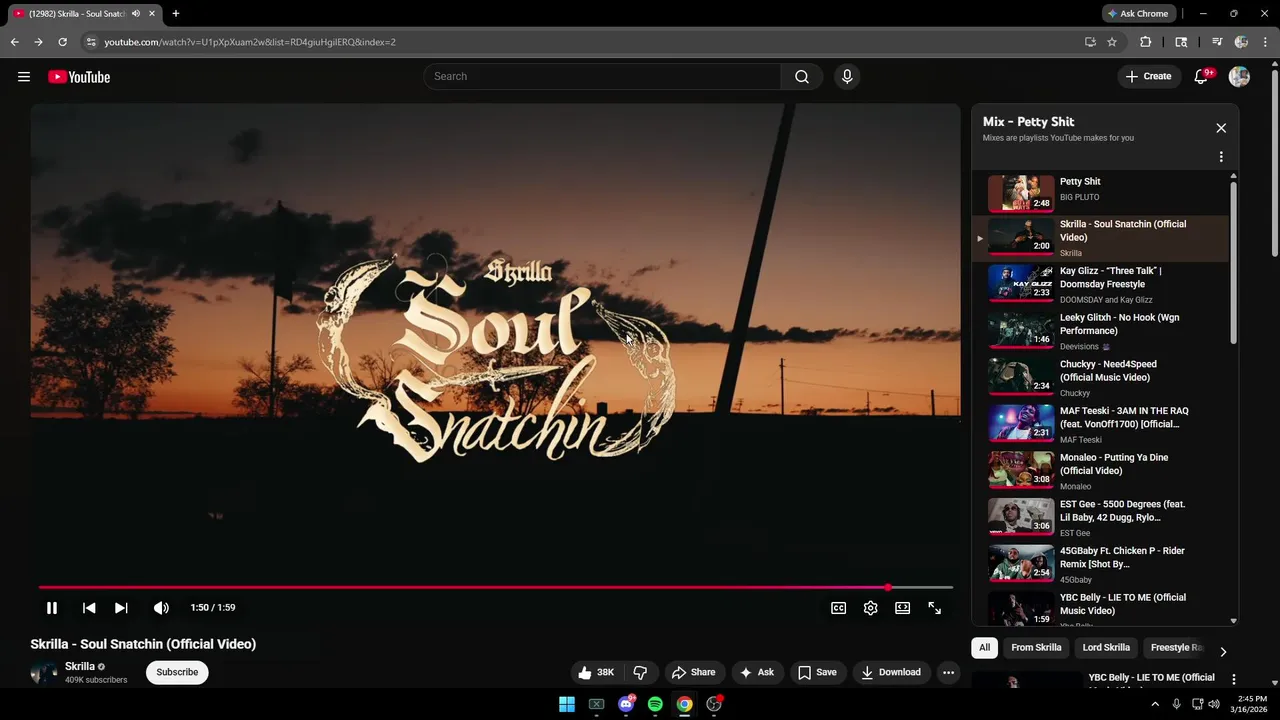Select the All filter chip
The image size is (1280, 720).
[x=984, y=647]
